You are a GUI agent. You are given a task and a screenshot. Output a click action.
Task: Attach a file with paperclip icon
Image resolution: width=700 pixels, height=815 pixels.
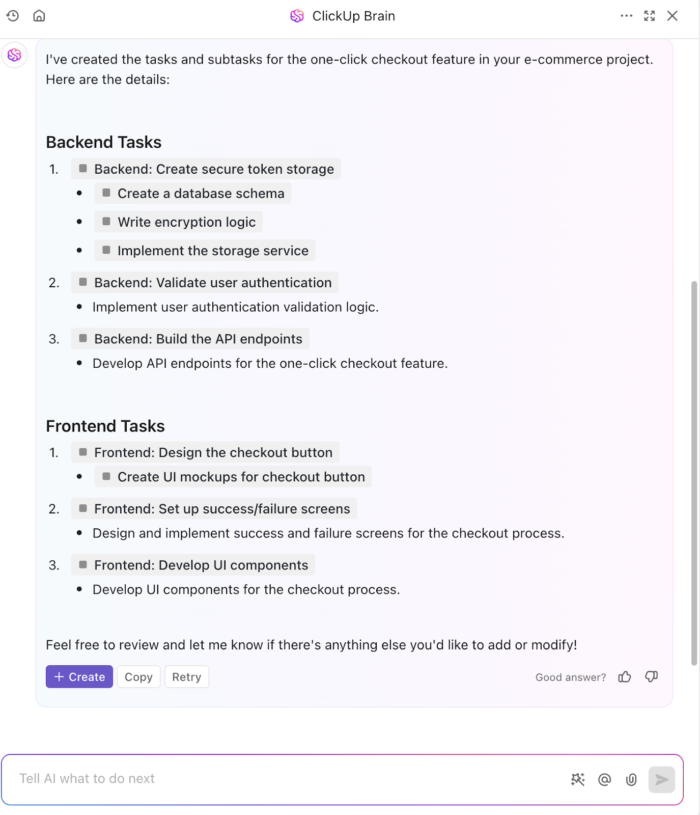pyautogui.click(x=631, y=779)
